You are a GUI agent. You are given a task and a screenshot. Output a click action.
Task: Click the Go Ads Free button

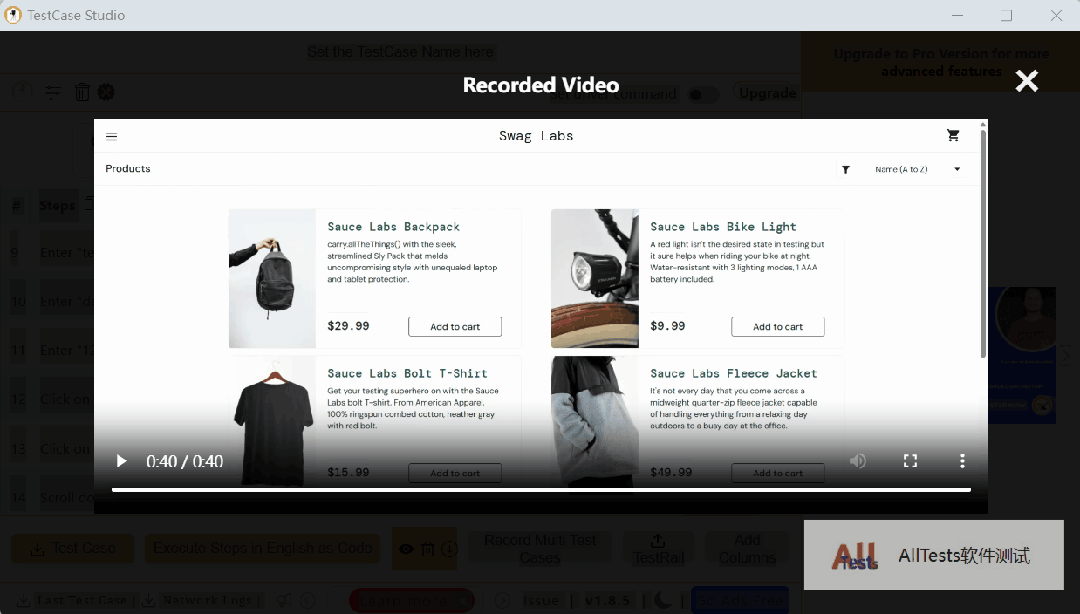[x=740, y=601]
